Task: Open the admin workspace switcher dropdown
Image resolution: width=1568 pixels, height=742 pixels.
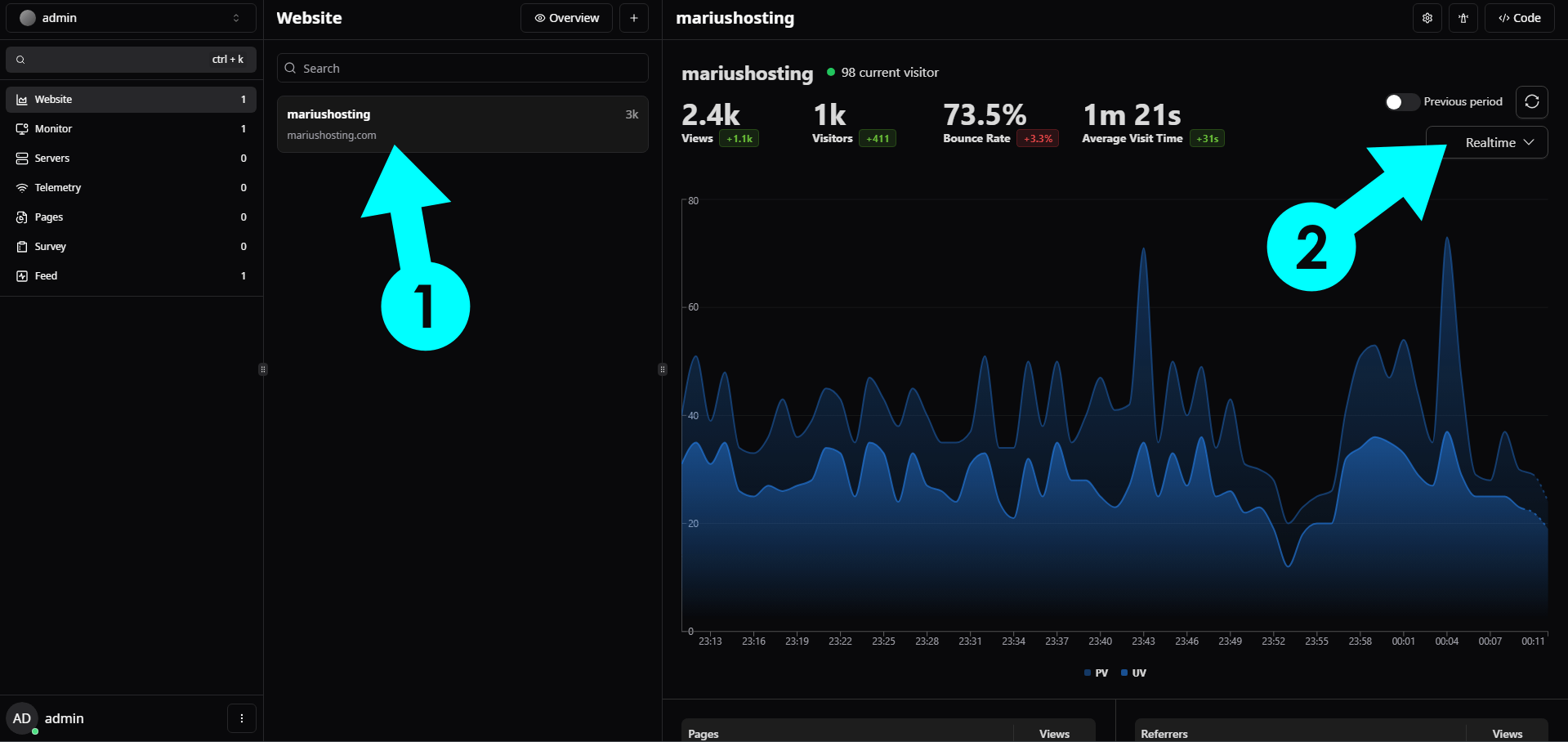Action: point(131,18)
